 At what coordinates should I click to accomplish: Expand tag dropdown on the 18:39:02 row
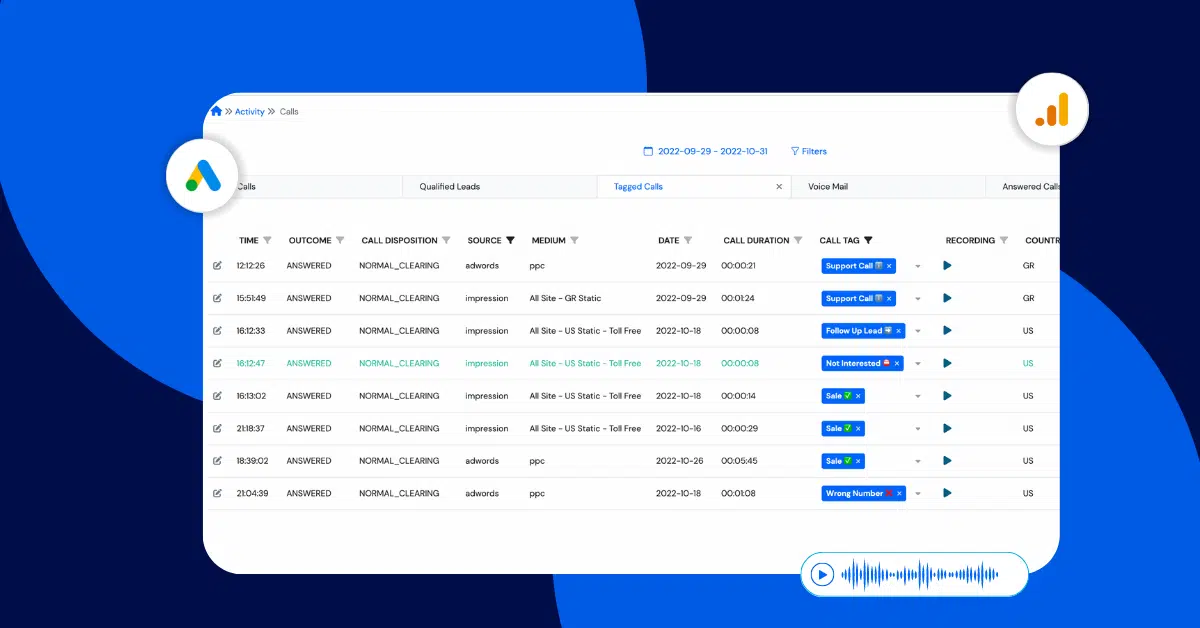point(918,462)
